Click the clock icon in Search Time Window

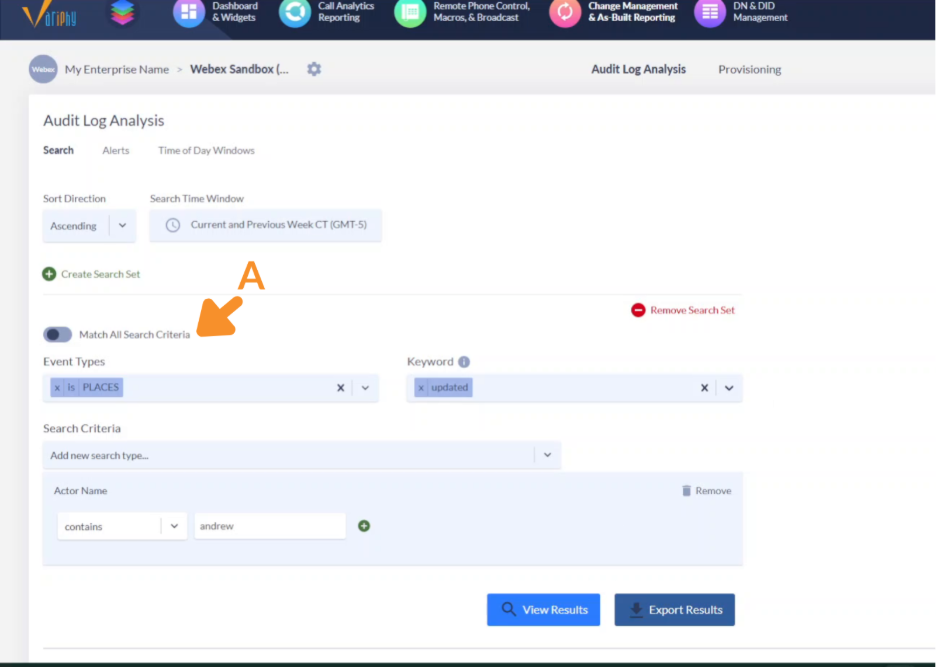173,225
